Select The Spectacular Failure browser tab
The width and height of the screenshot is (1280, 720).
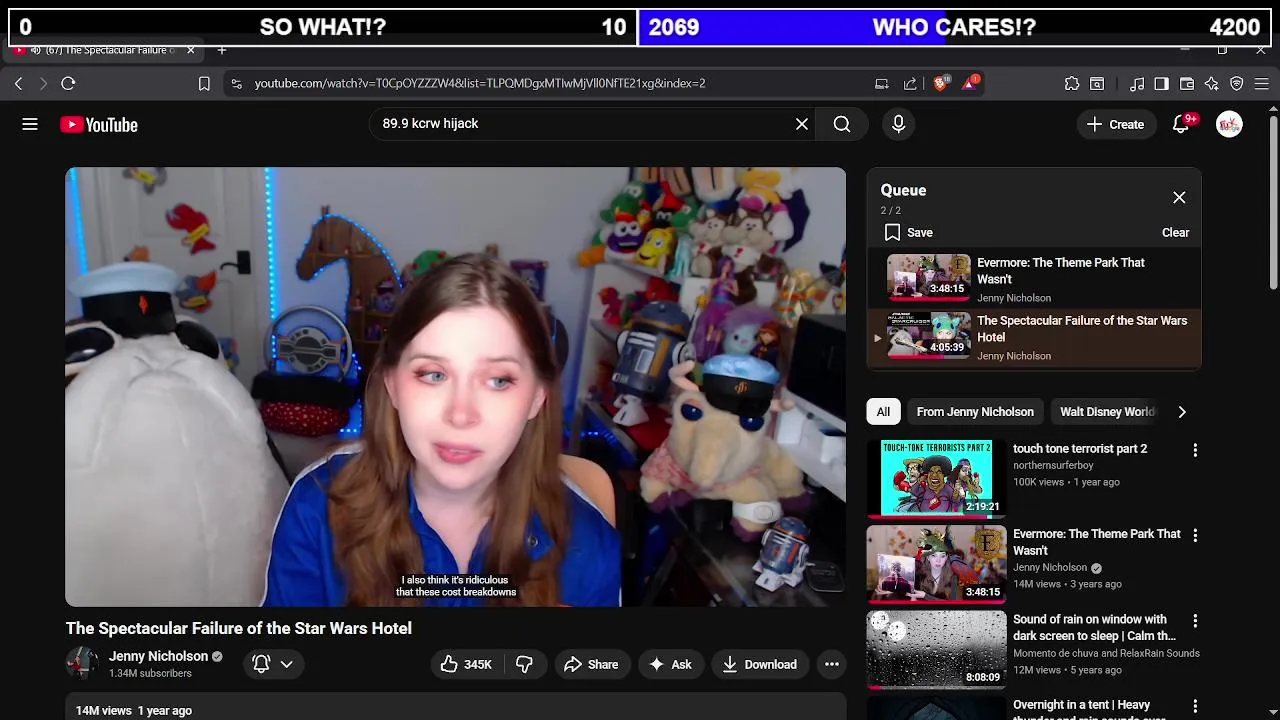[x=105, y=50]
